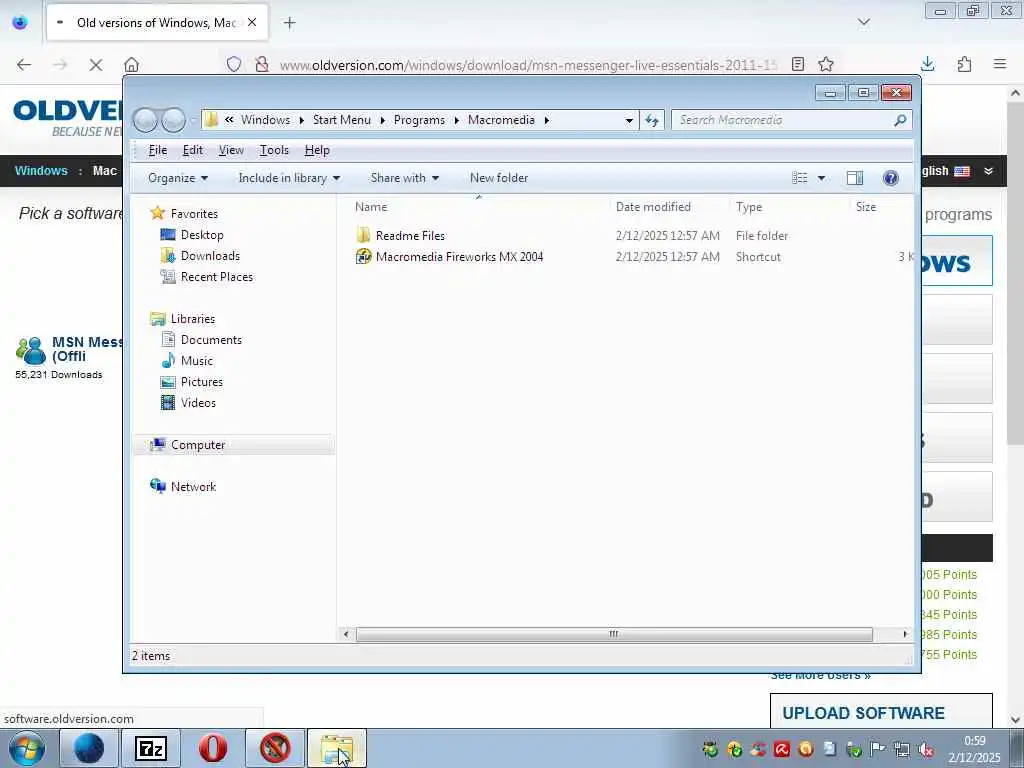The height and width of the screenshot is (768, 1024).
Task: Close the Old versions of Windows tab
Action: click(252, 22)
